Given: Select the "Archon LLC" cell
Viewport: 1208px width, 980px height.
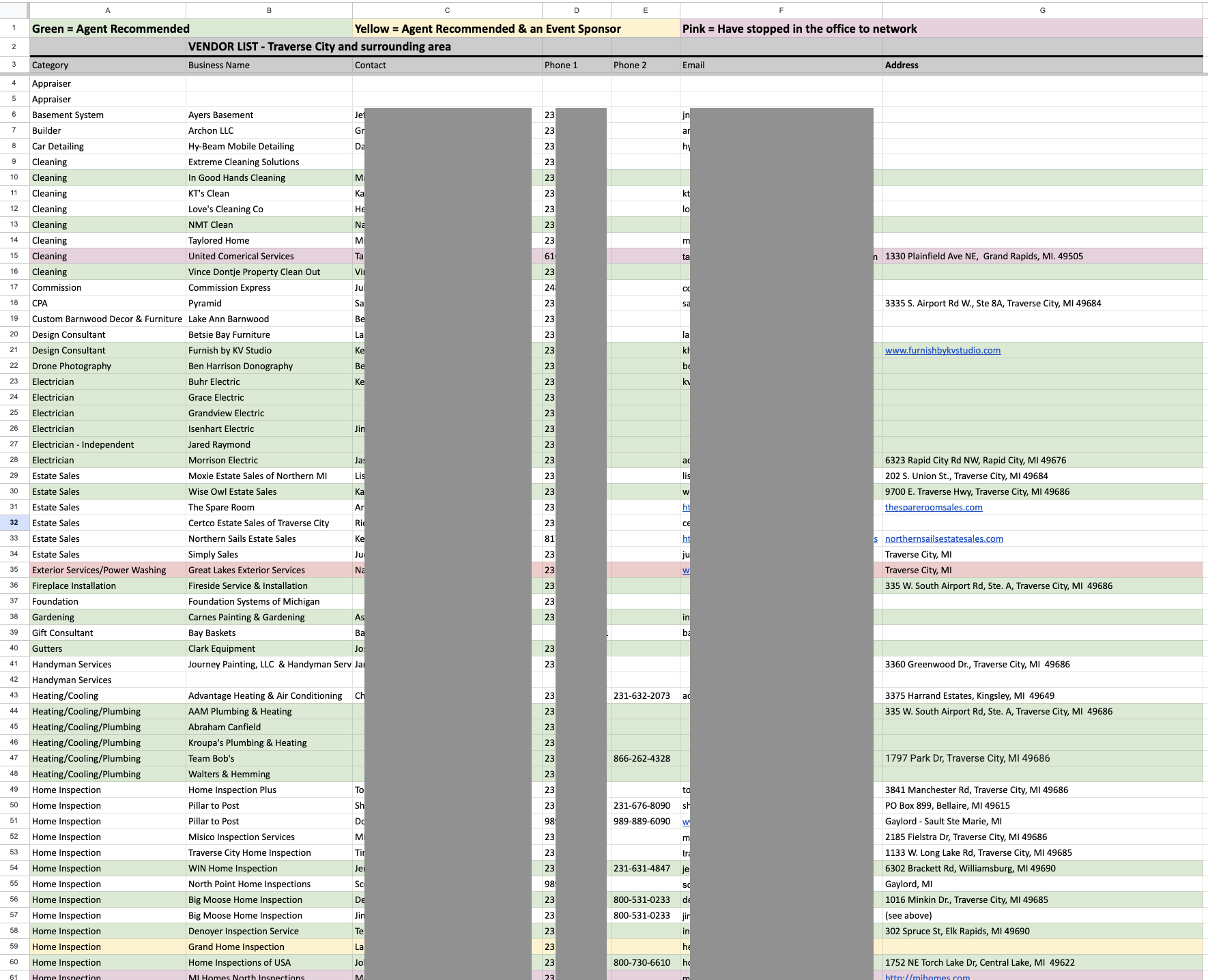Looking at the screenshot, I should [269, 130].
